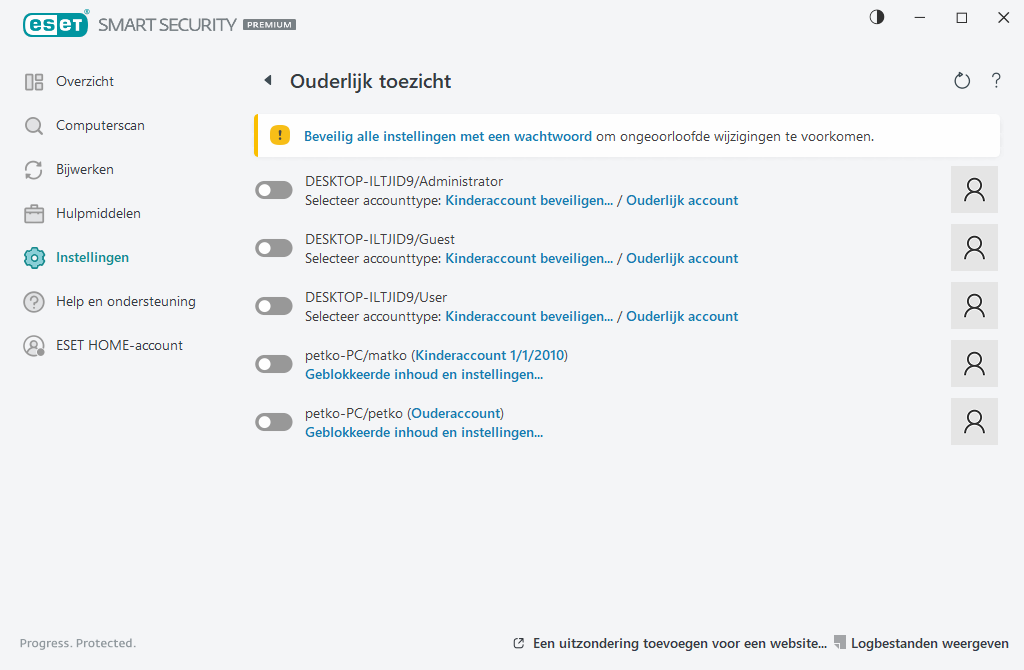Click the Guest account avatar icon

(x=974, y=248)
